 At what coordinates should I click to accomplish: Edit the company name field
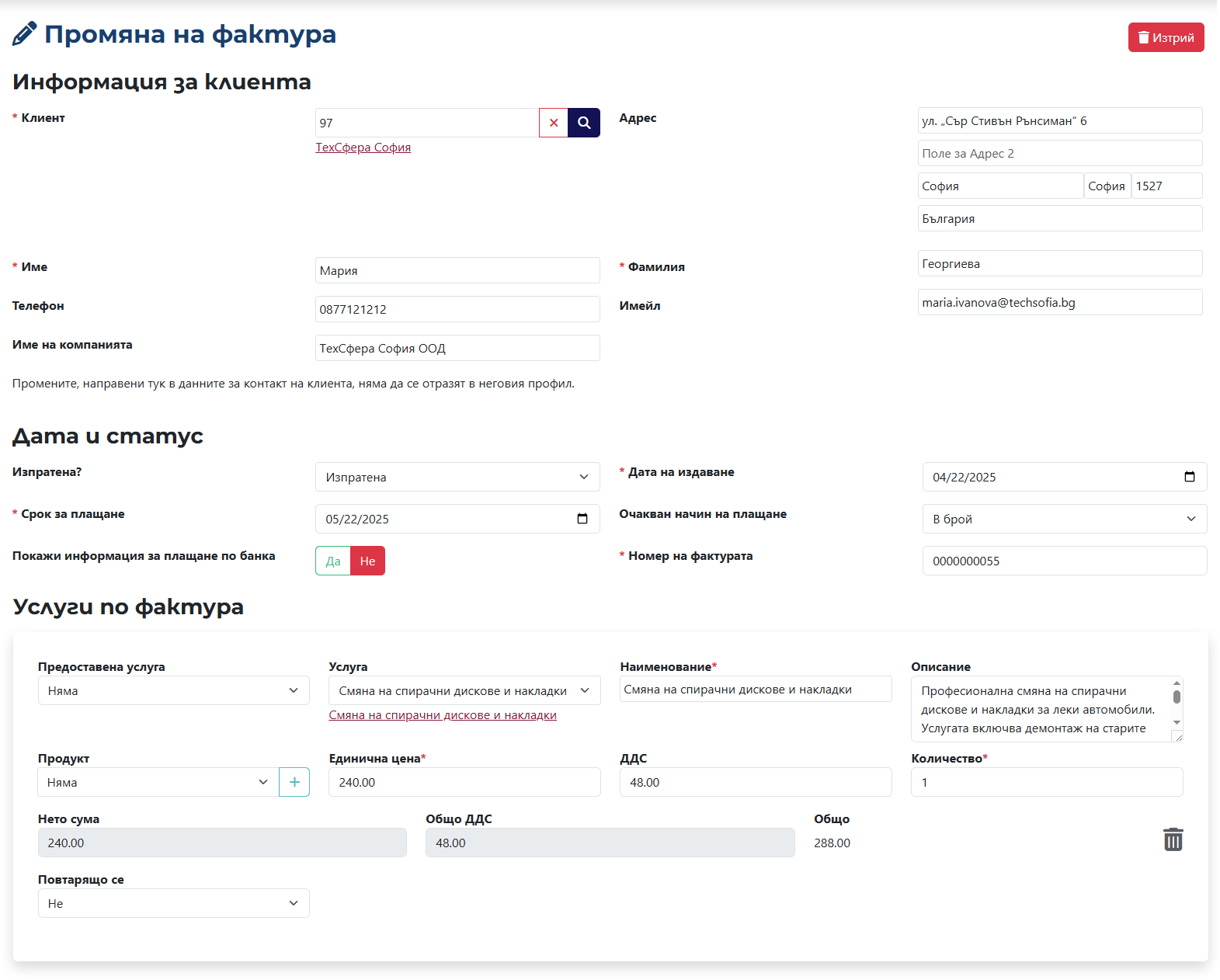click(457, 348)
